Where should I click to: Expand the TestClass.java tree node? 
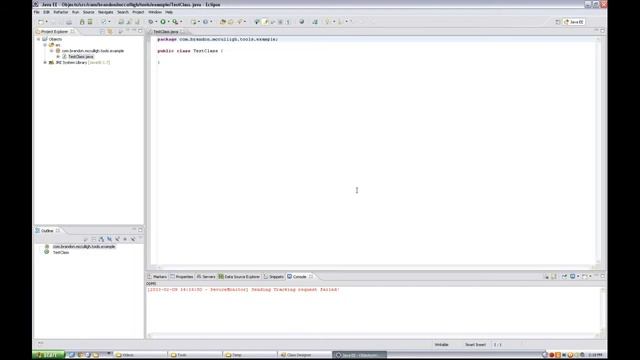(58, 57)
